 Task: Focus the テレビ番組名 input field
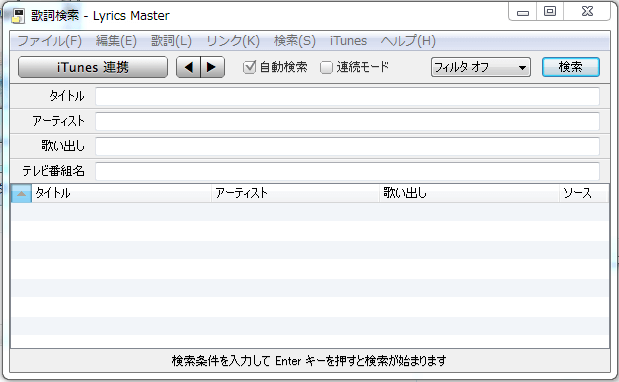(x=347, y=171)
